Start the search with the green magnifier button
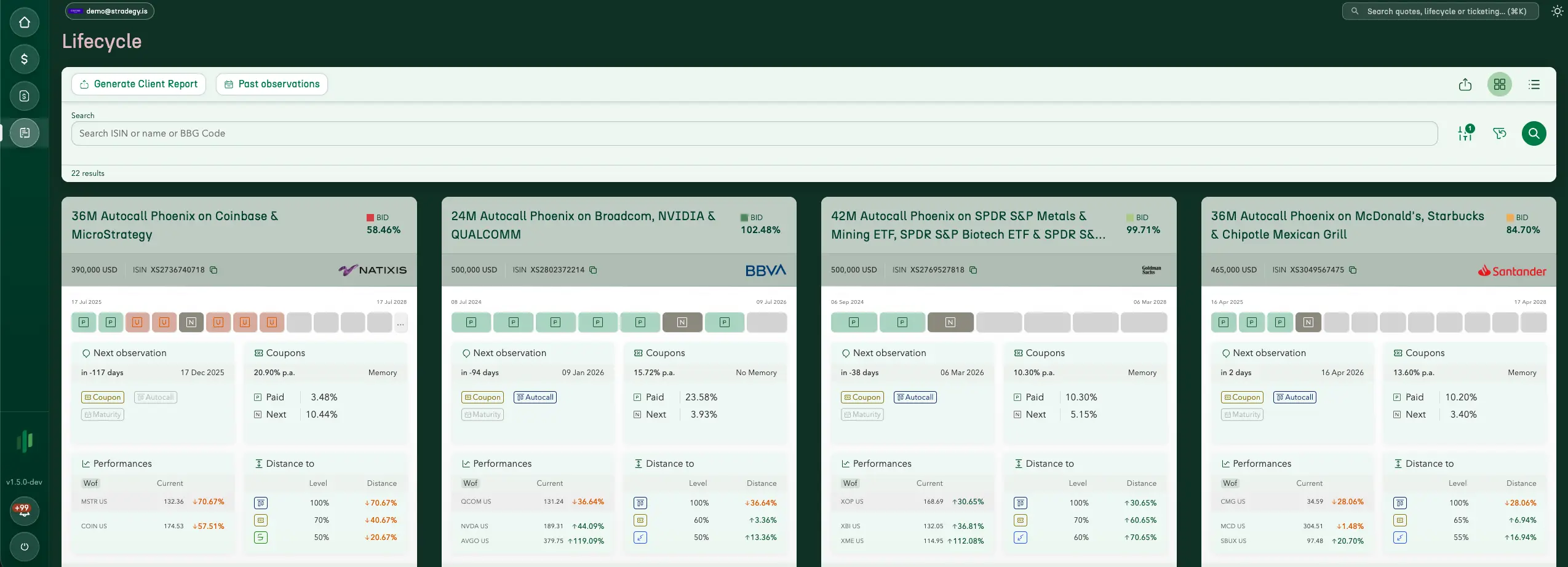Viewport: 1568px width, 567px height. point(1534,133)
